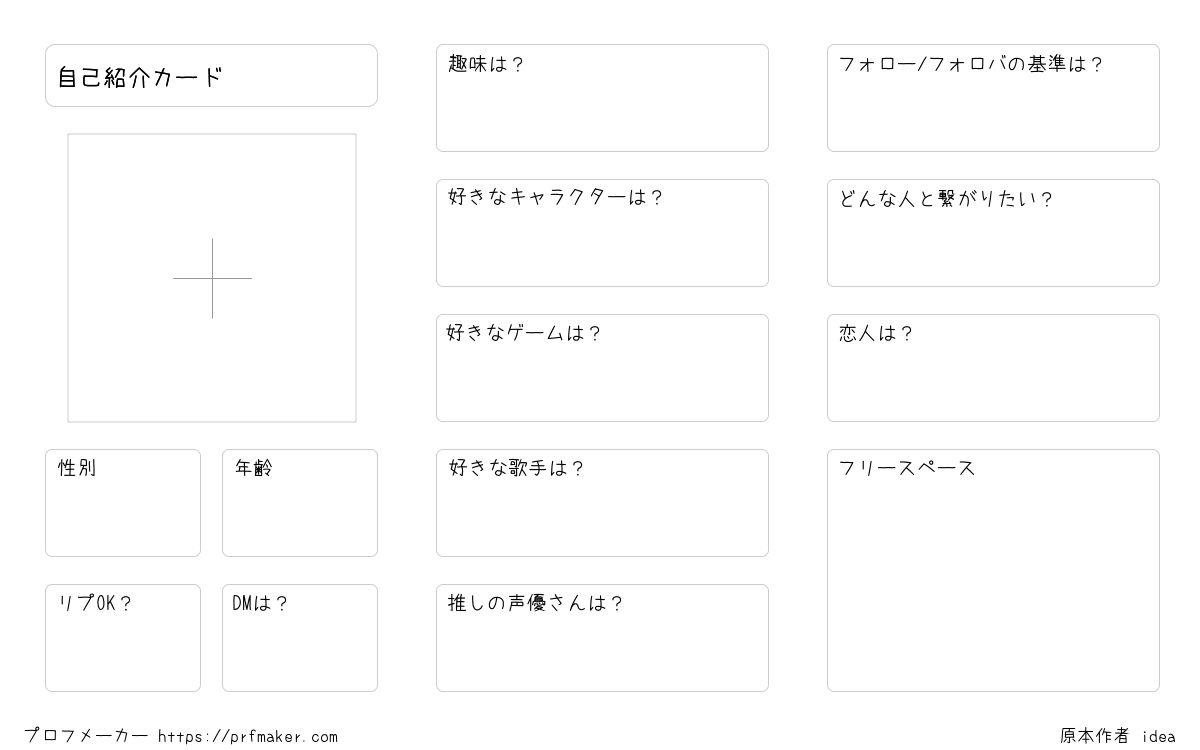Click the 性別 field
The height and width of the screenshot is (750, 1200).
[123, 503]
